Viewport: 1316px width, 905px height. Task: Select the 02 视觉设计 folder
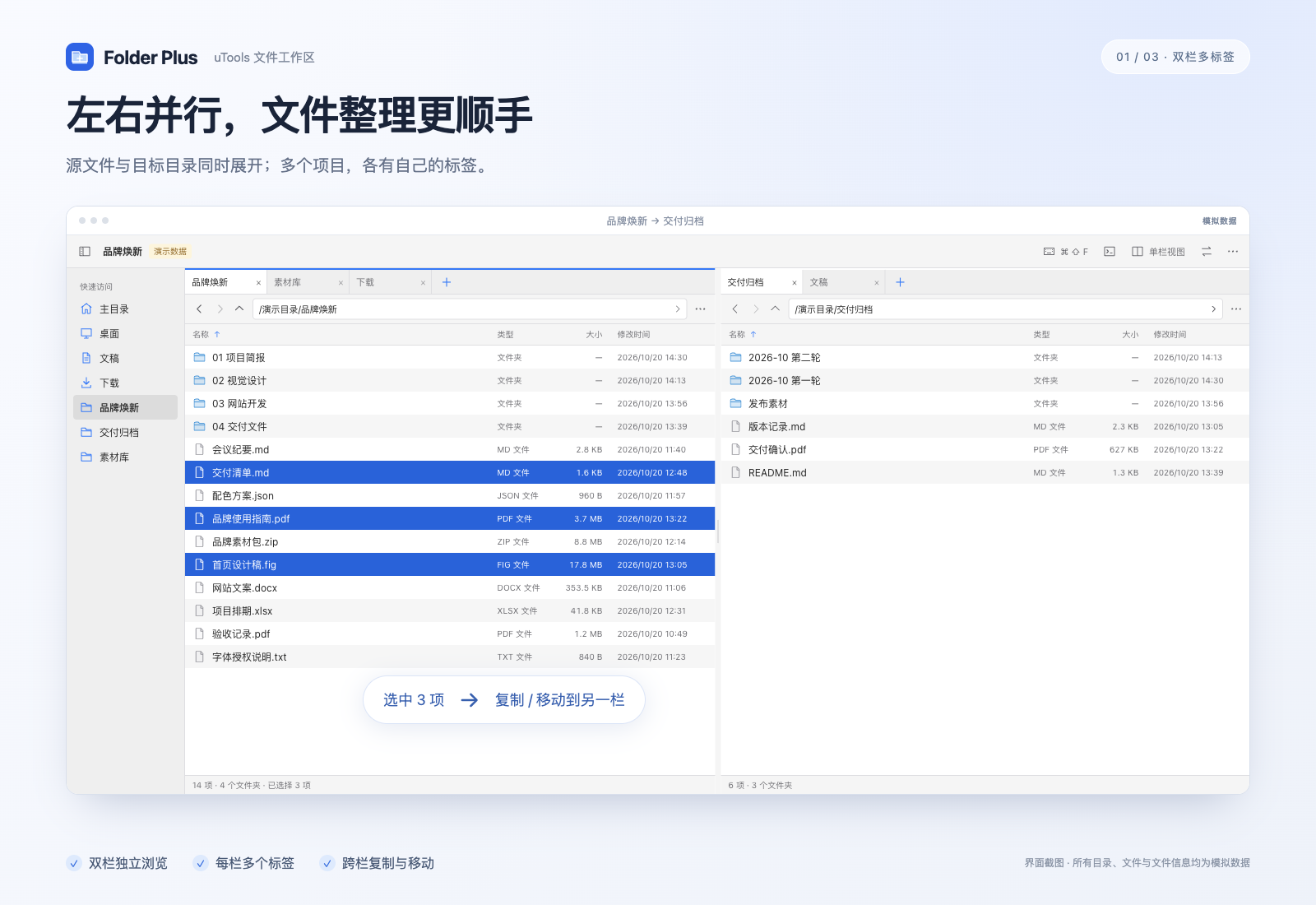(x=450, y=381)
